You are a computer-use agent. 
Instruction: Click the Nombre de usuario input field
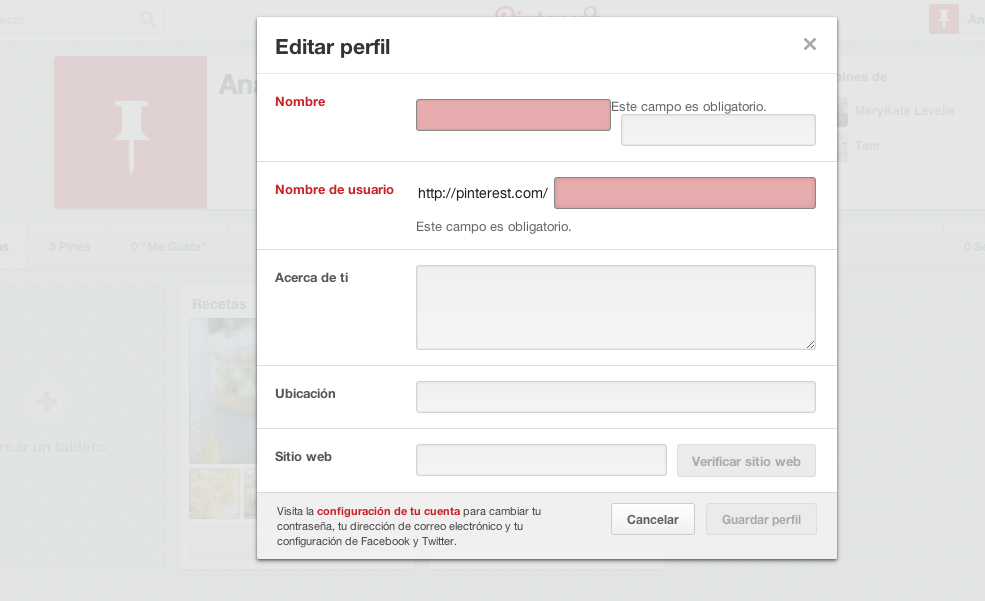click(684, 193)
